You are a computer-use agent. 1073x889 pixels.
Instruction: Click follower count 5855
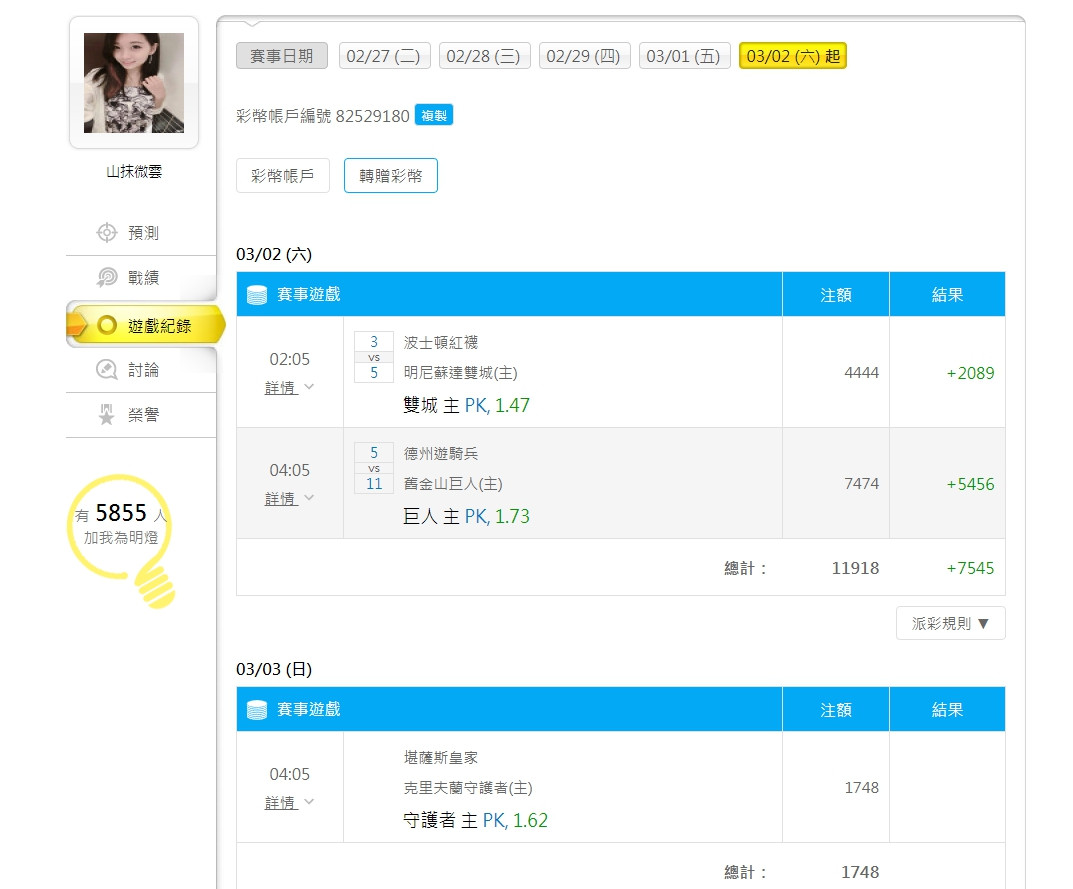(121, 513)
